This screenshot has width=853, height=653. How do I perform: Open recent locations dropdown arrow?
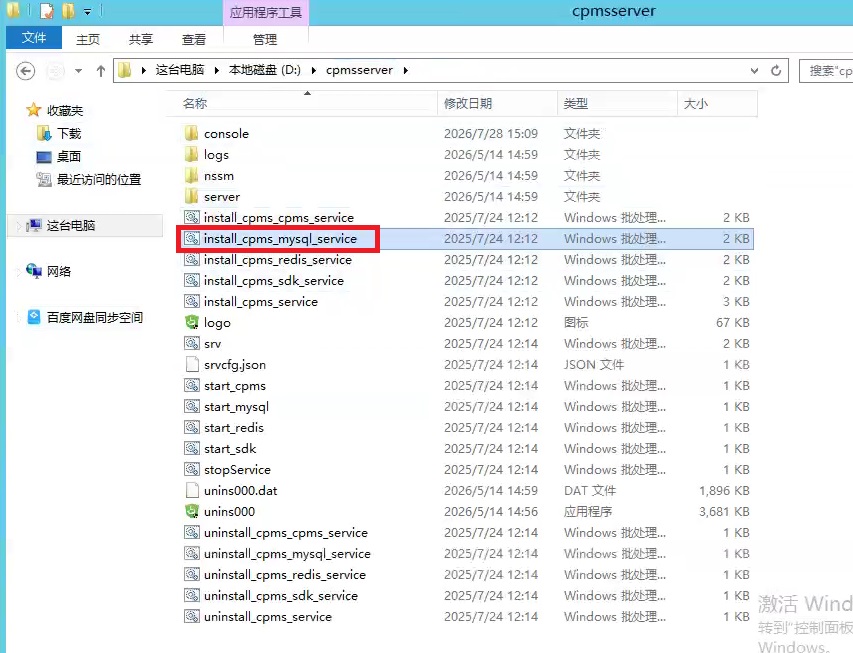click(x=78, y=71)
